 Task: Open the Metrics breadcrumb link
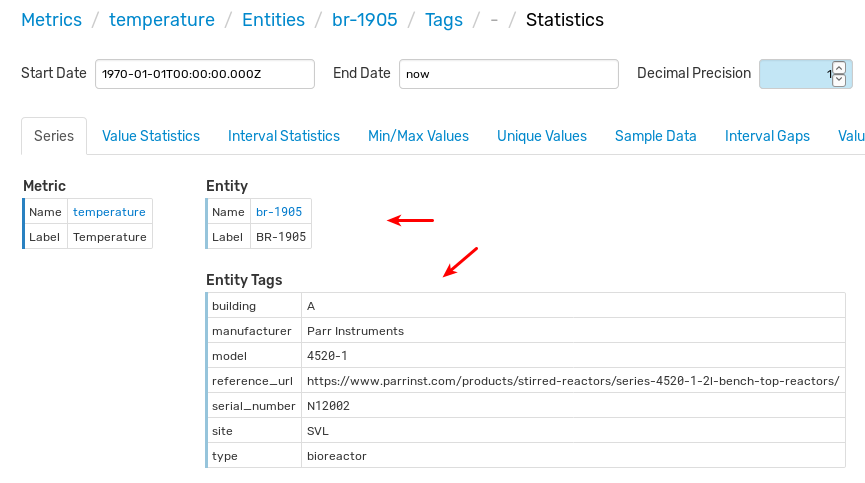pos(51,20)
